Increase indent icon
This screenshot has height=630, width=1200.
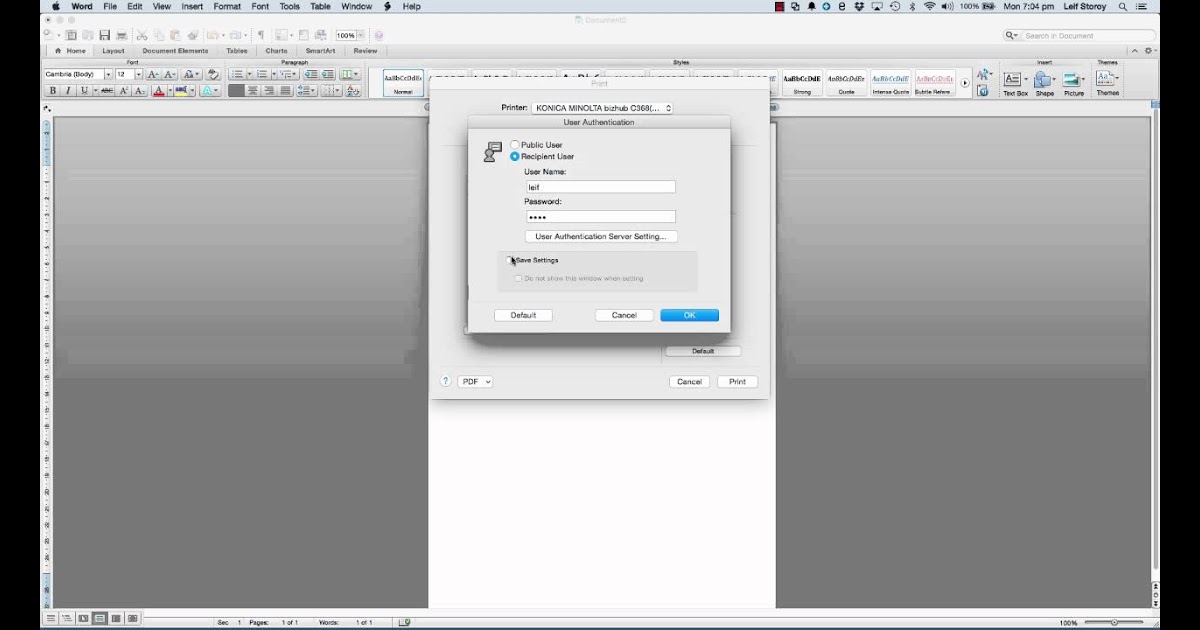coord(328,74)
